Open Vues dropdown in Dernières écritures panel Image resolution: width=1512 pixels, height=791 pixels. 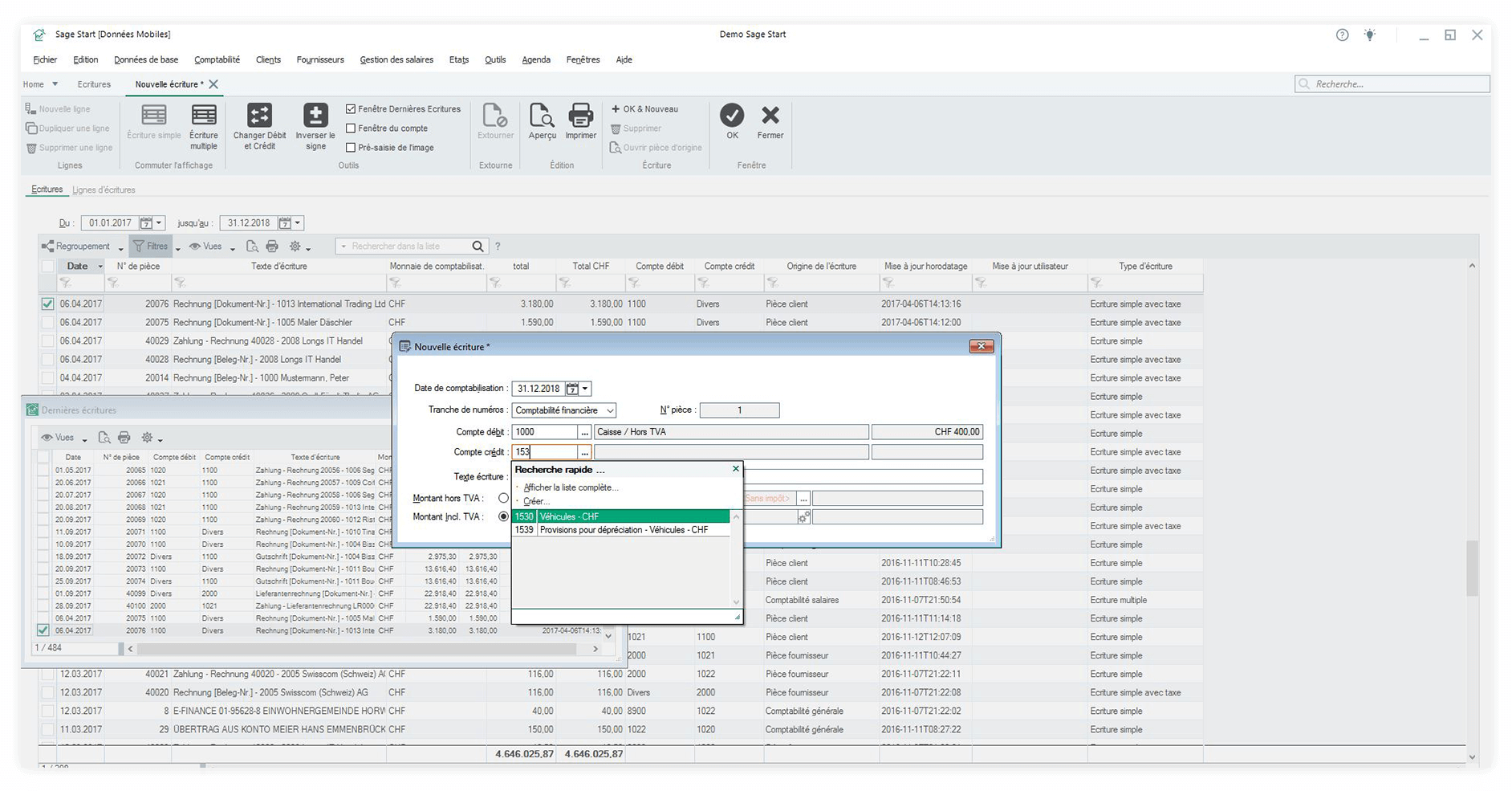coord(84,439)
